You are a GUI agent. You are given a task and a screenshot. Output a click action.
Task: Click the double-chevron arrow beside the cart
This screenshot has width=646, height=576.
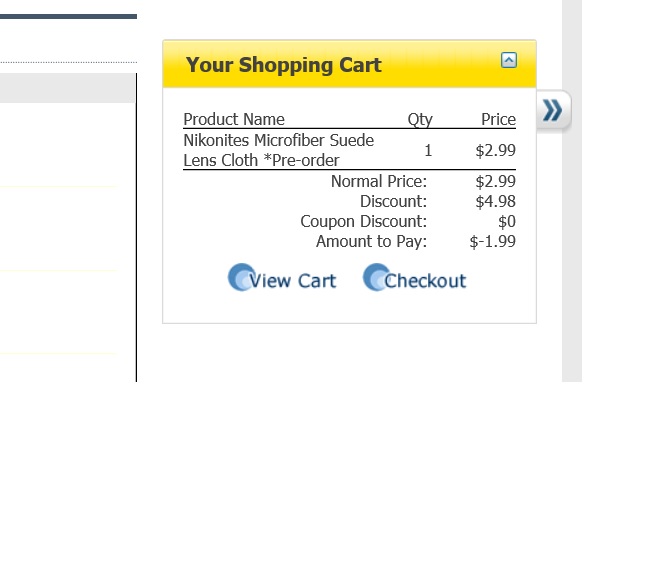tap(552, 111)
